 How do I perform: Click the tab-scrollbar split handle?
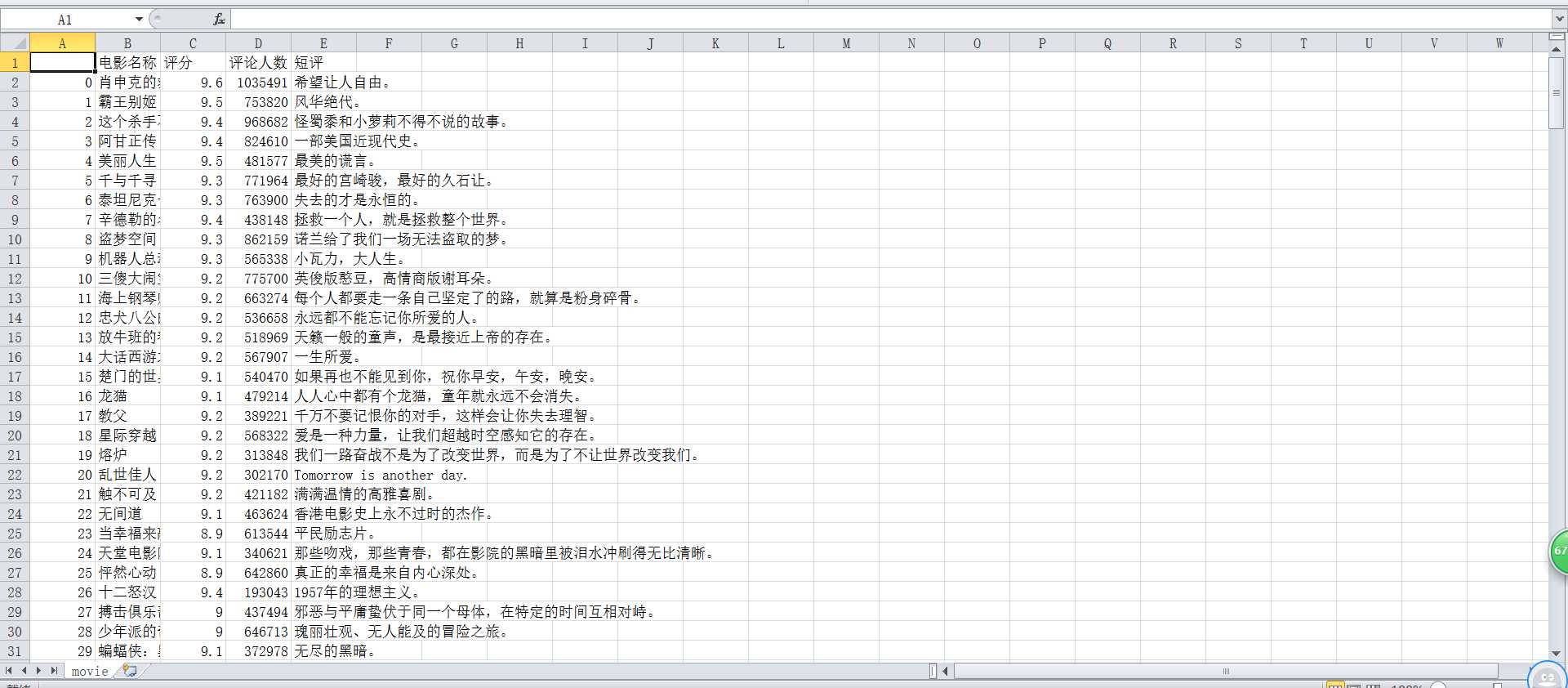coord(933,672)
